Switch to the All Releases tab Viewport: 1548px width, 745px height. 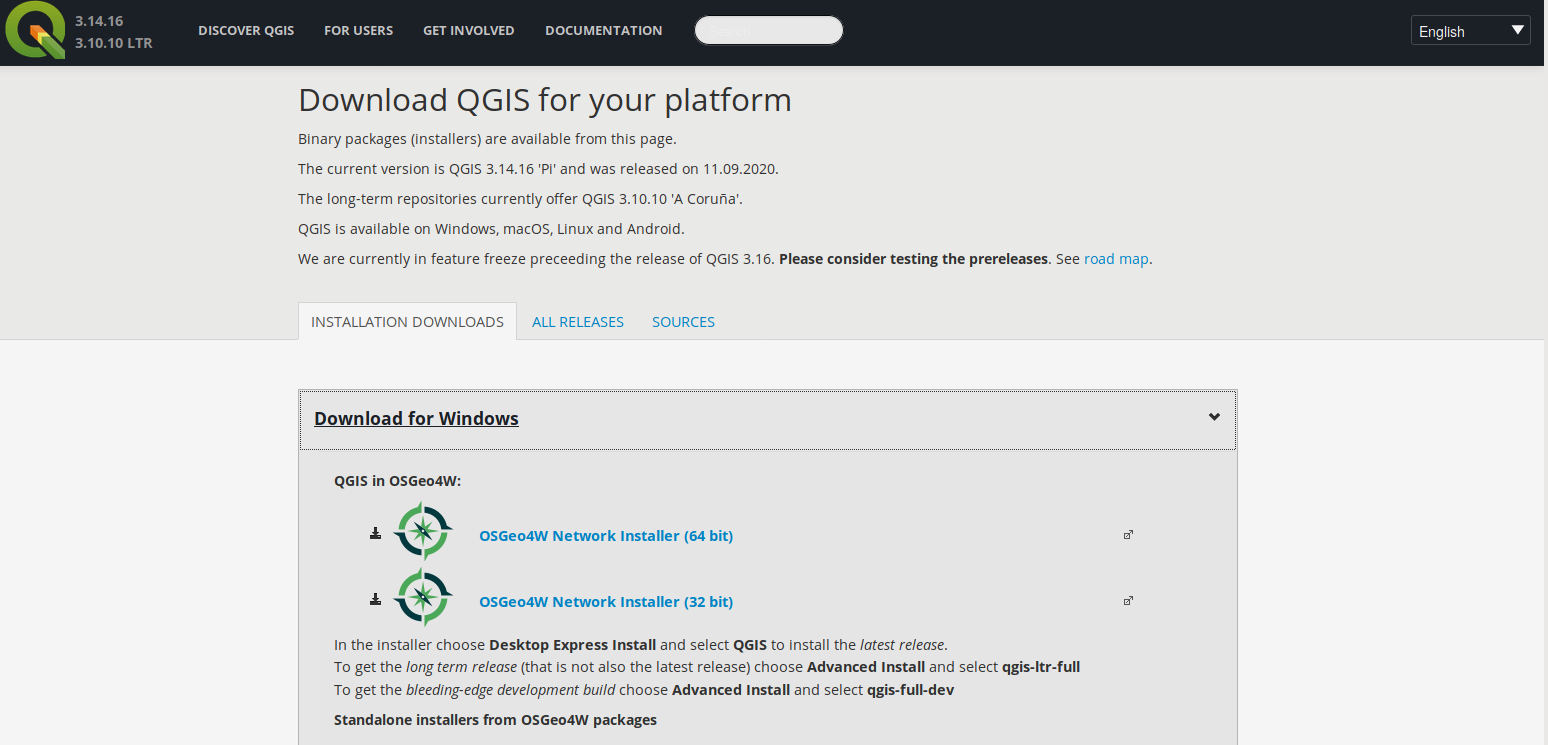pyautogui.click(x=578, y=322)
